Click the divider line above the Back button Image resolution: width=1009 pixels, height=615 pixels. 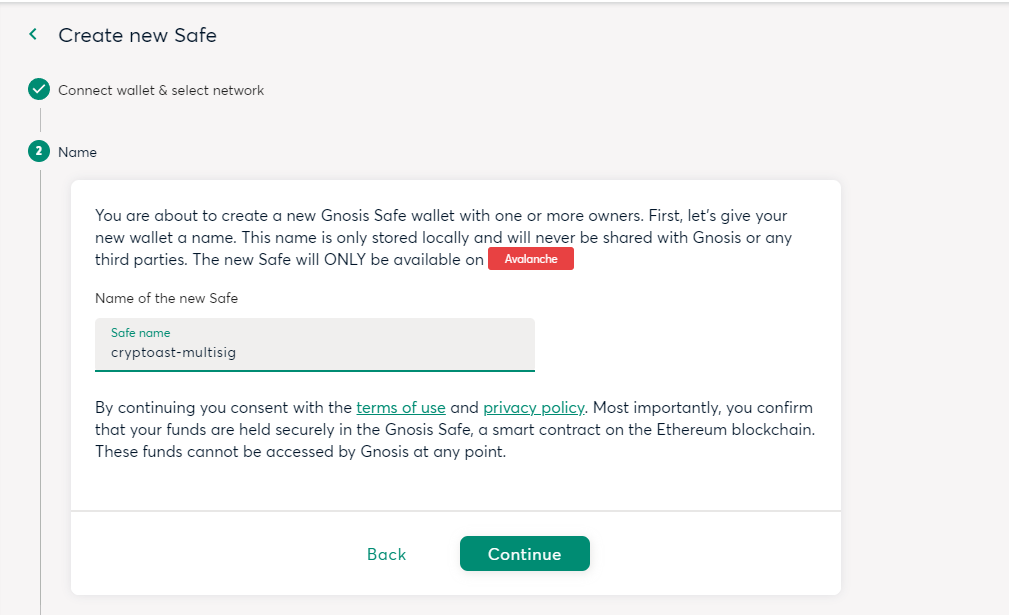click(456, 511)
